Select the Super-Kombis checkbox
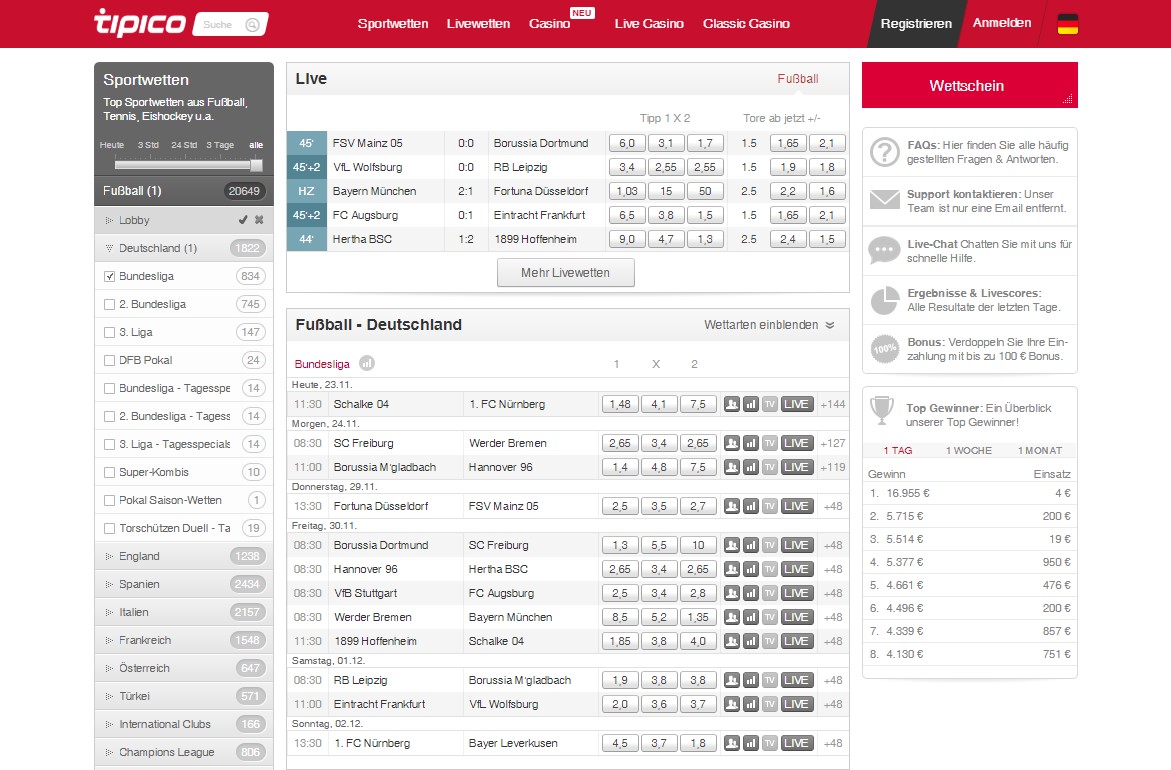 [x=110, y=472]
